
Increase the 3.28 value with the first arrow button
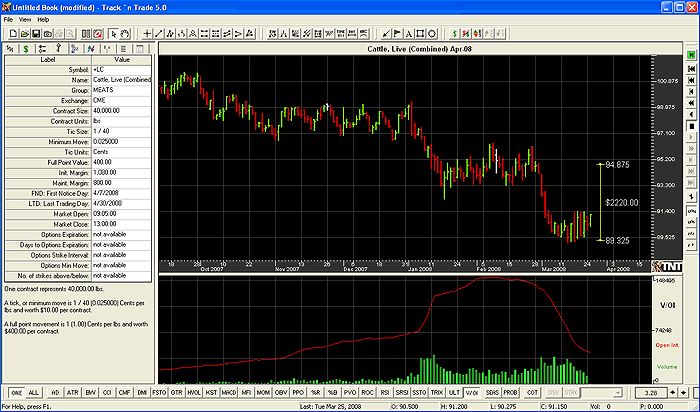[x=673, y=393]
